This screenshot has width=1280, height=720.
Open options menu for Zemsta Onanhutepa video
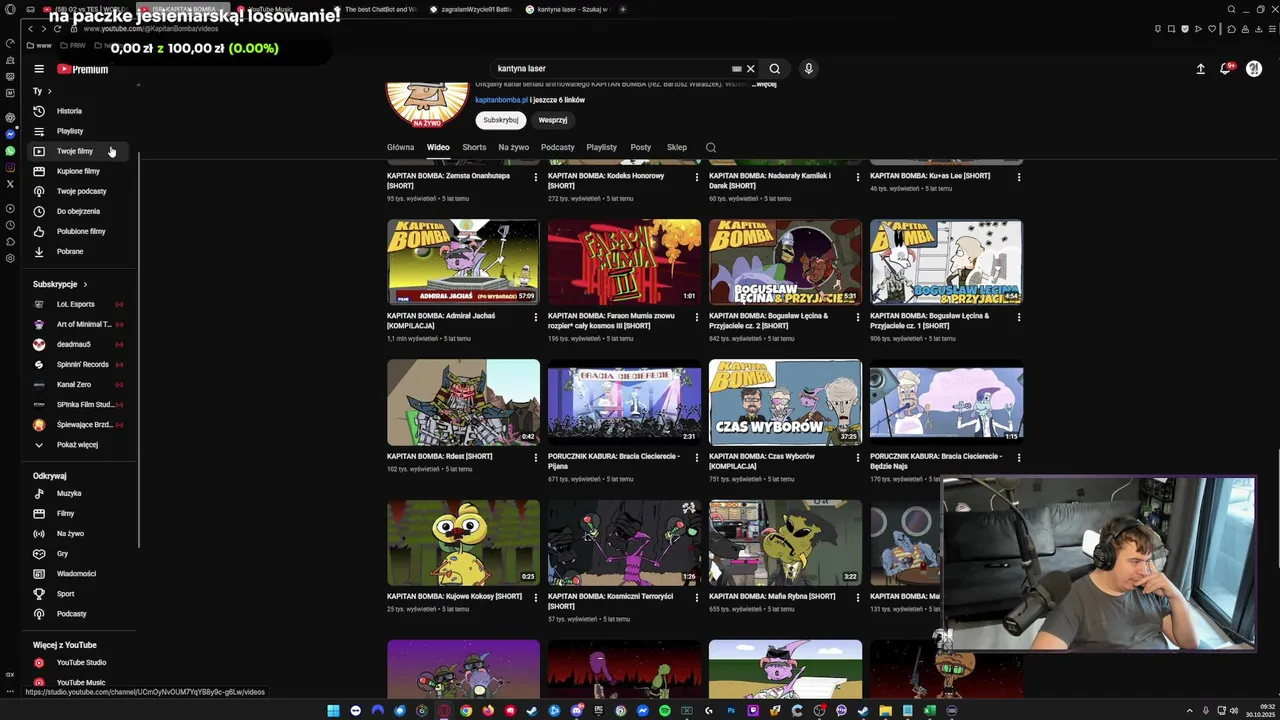coord(536,177)
